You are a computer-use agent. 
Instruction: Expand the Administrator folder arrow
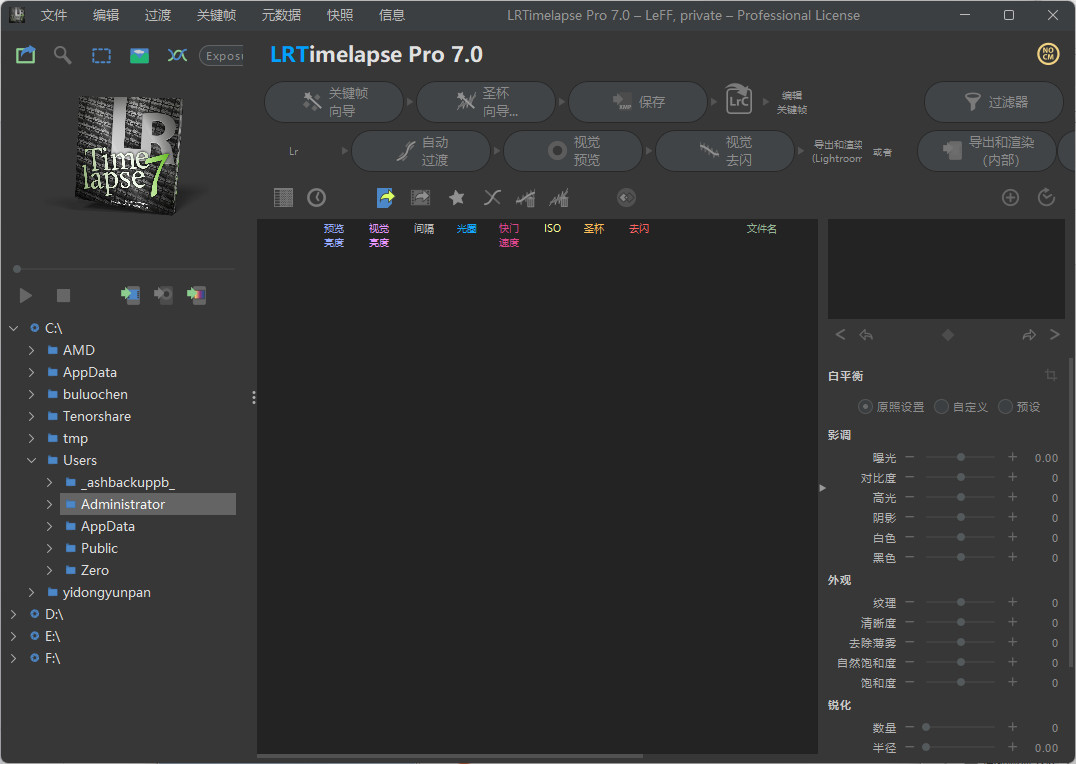49,504
